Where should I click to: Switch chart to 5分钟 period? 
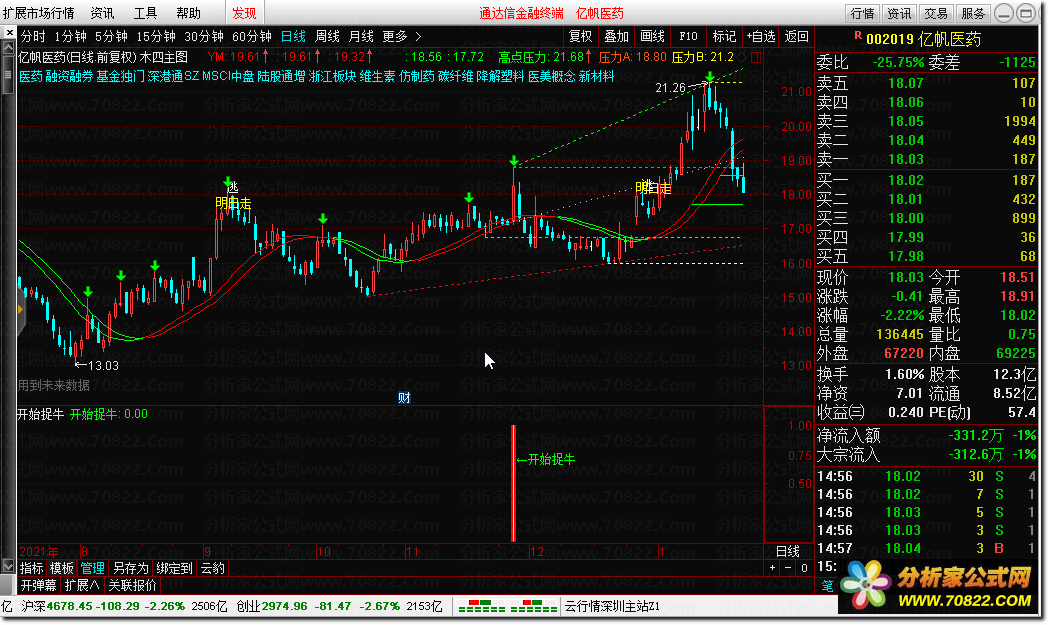point(111,36)
